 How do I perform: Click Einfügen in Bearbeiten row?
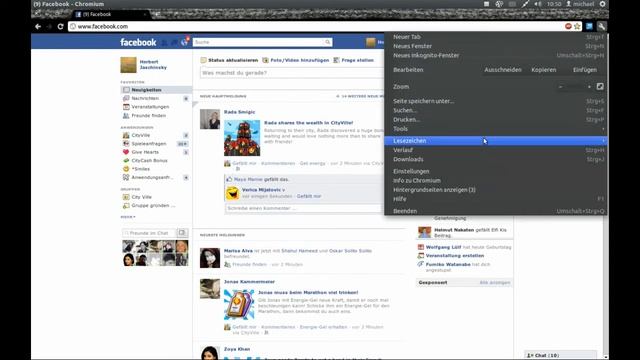click(584, 70)
